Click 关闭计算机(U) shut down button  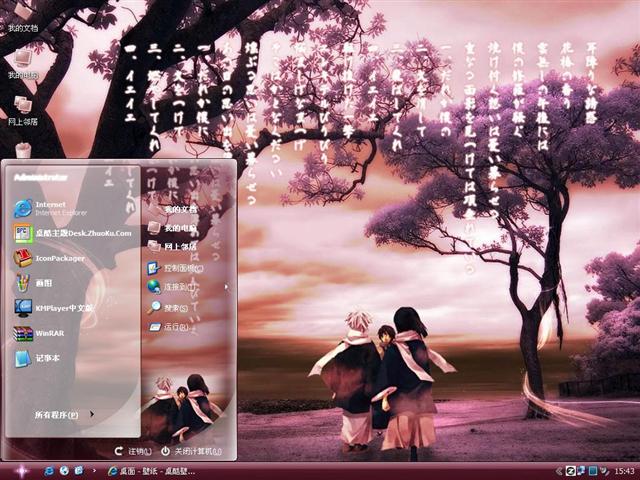pos(191,451)
